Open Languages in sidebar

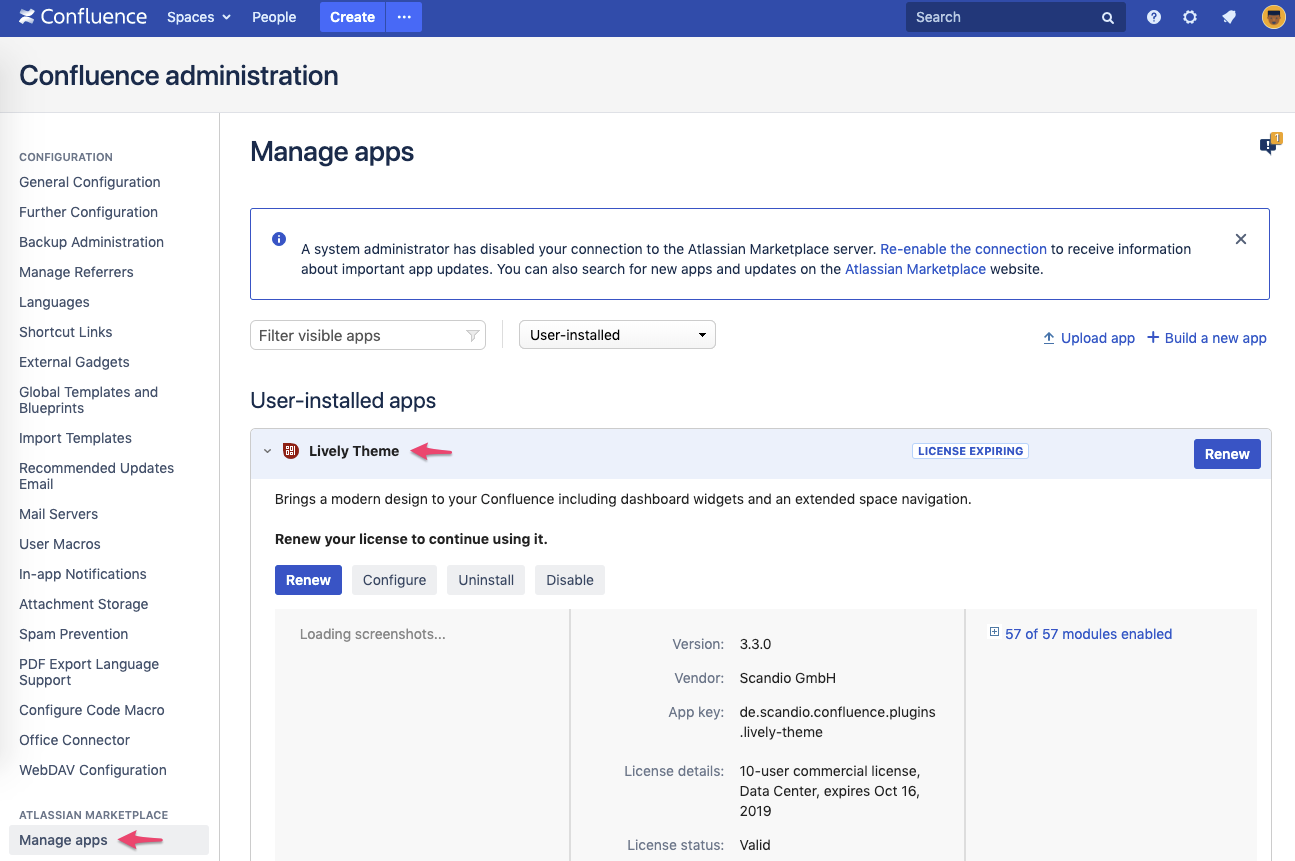click(54, 302)
